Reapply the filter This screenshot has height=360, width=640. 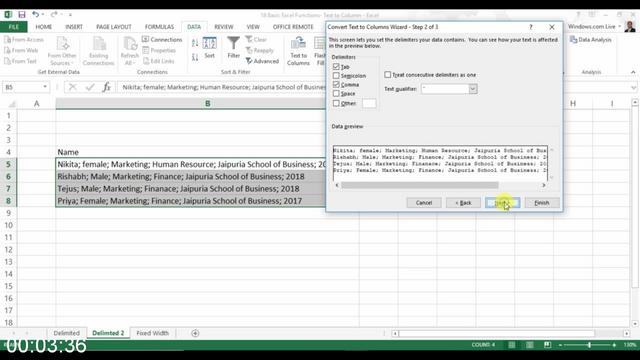pyautogui.click(x=260, y=50)
